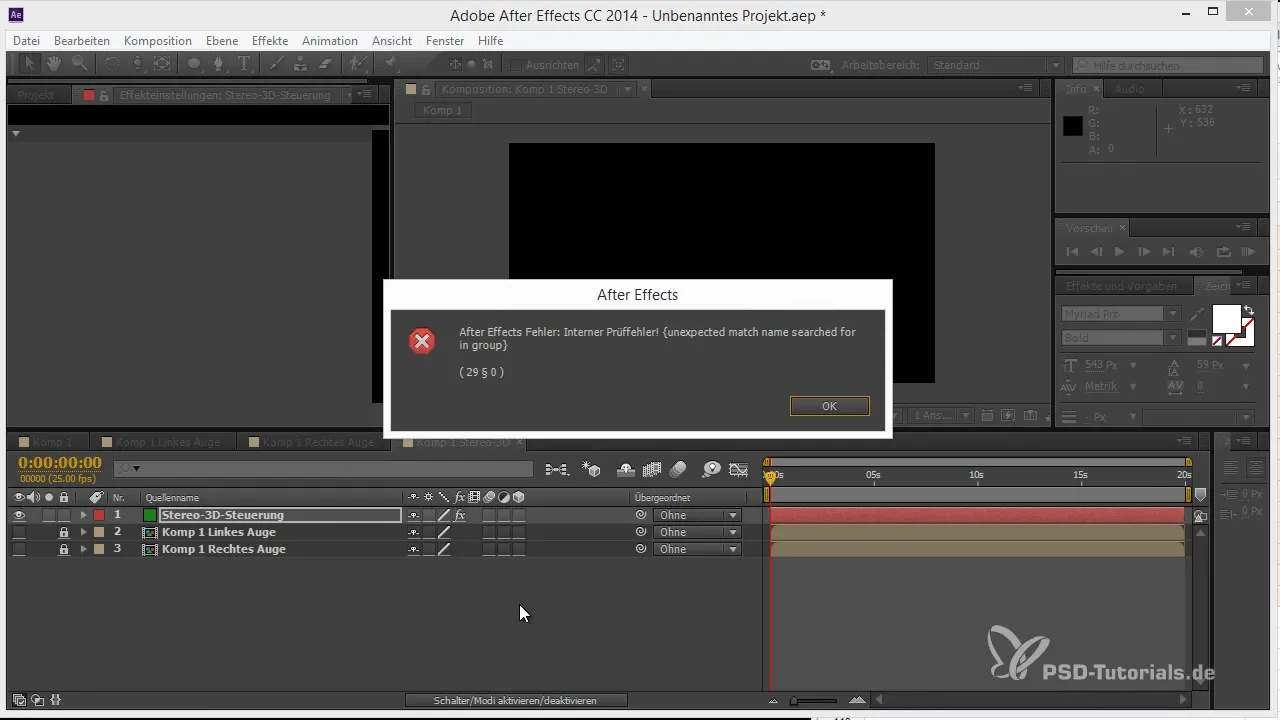Expand Komp 1 Linkes Auge layer properties
The width and height of the screenshot is (1280, 720).
point(84,533)
